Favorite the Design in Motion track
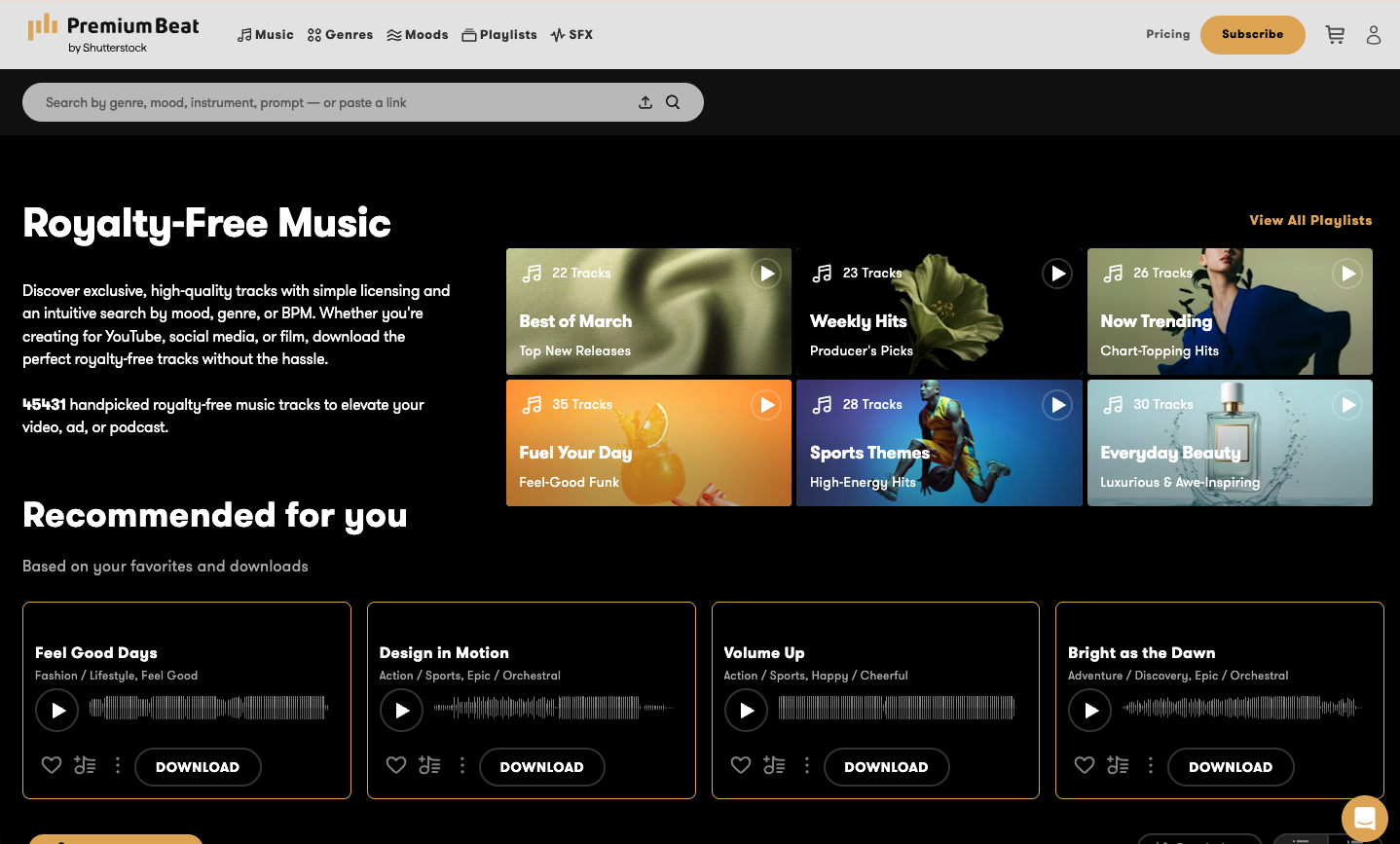Screen dimensions: 1400x844 [396, 766]
